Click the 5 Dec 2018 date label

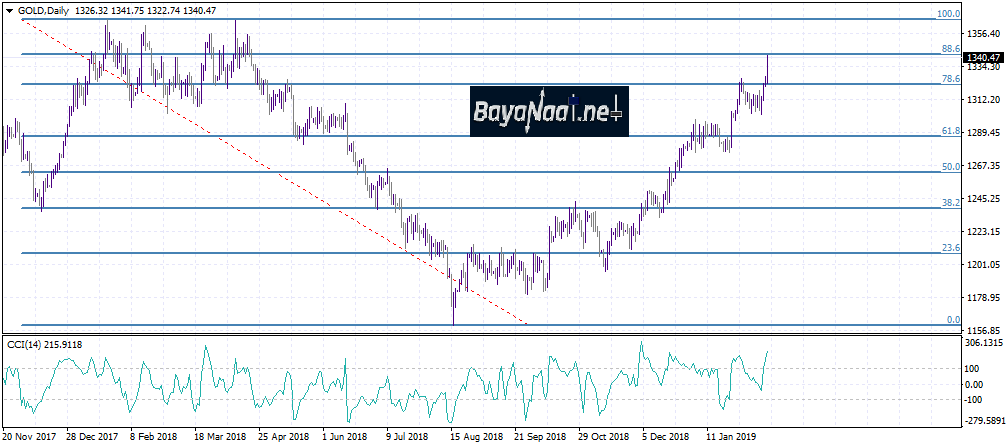coord(667,436)
